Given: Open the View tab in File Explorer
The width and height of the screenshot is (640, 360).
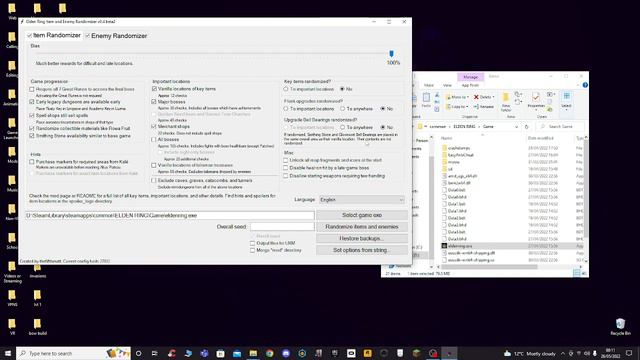Looking at the screenshot, I should tap(447, 85).
